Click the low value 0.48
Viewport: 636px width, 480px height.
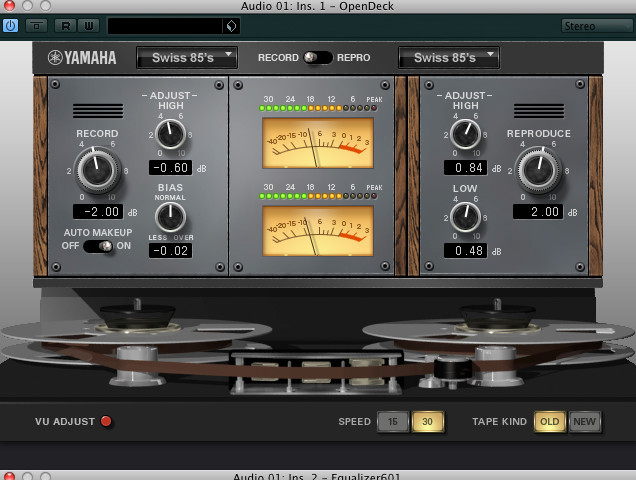(x=466, y=250)
